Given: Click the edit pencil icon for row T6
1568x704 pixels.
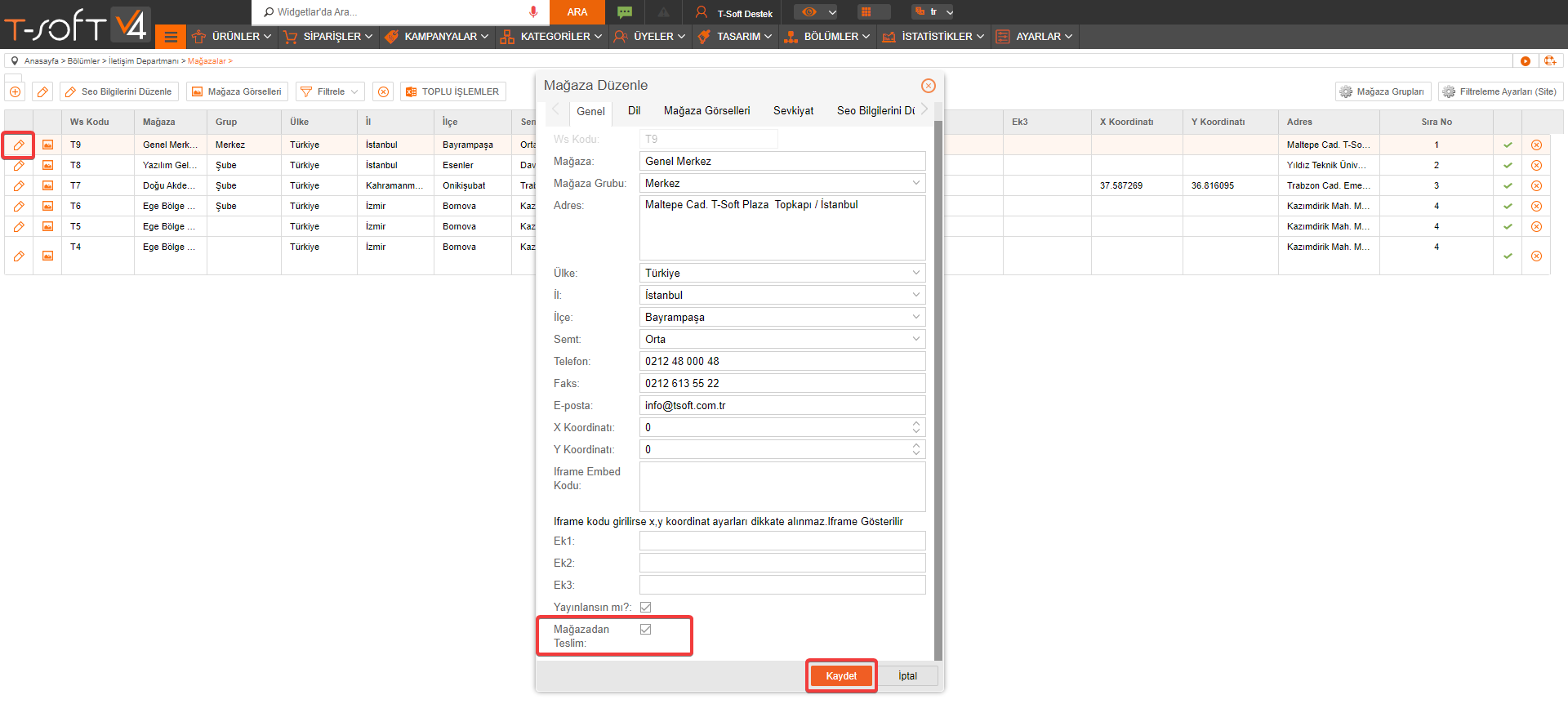Looking at the screenshot, I should pos(19,206).
